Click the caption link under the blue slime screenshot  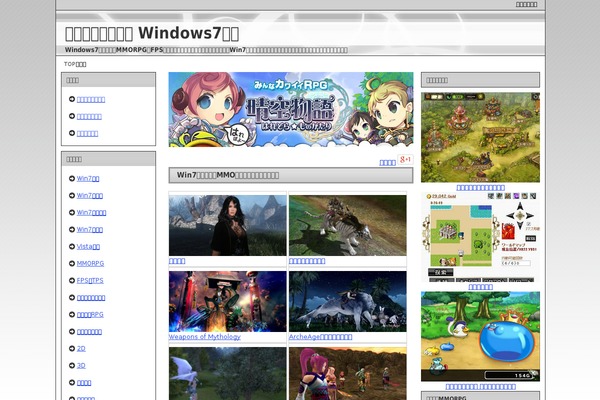point(480,387)
